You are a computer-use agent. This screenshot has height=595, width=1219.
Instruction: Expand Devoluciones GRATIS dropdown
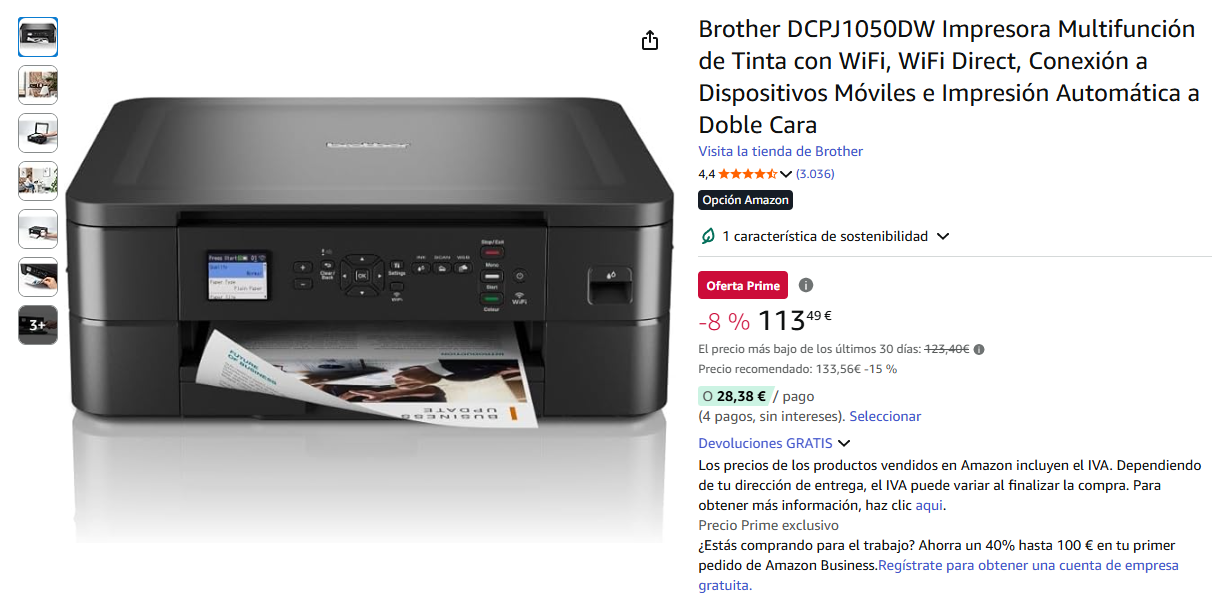pos(844,443)
